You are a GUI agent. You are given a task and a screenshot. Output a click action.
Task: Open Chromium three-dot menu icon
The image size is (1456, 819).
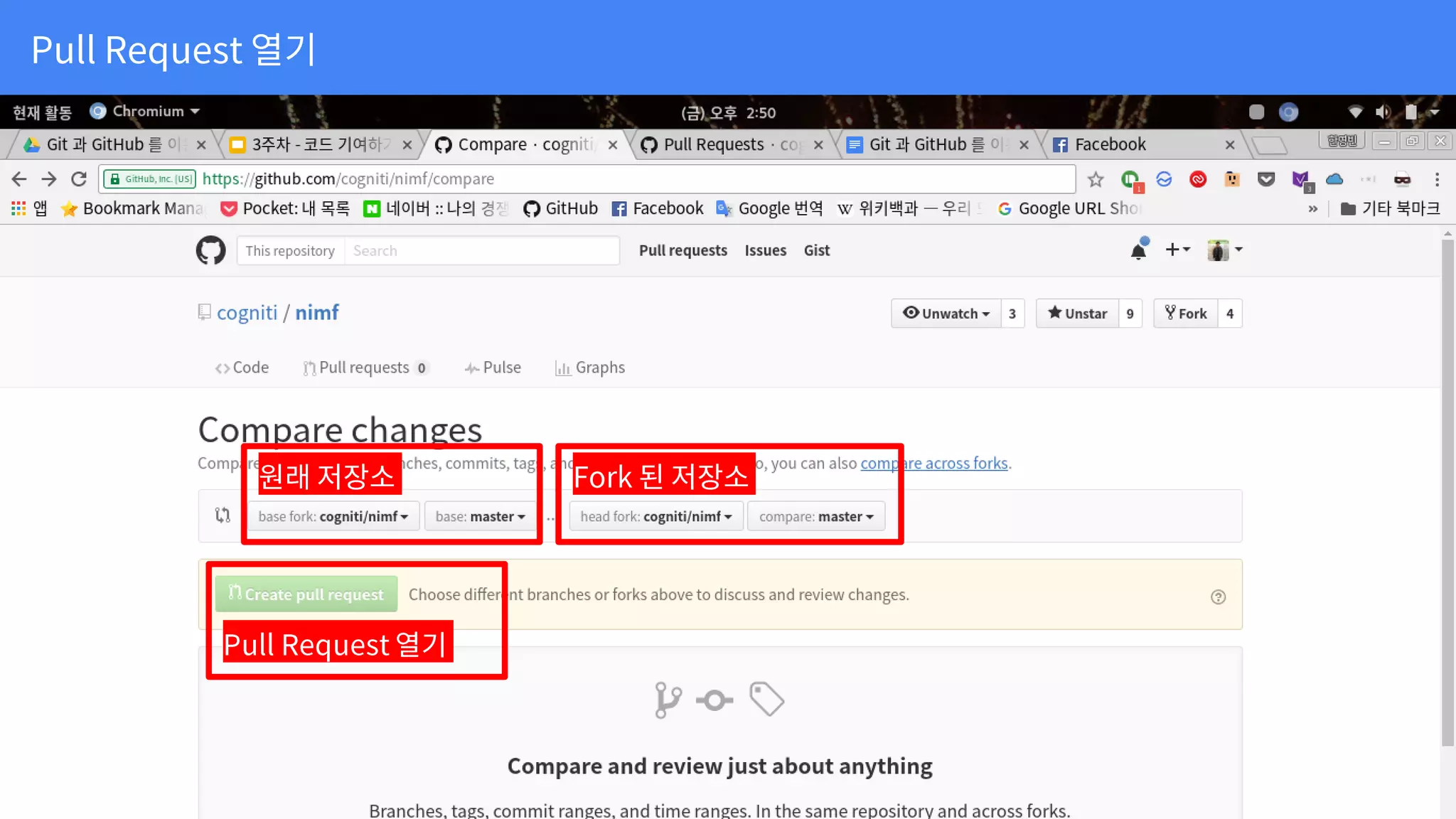1437,179
